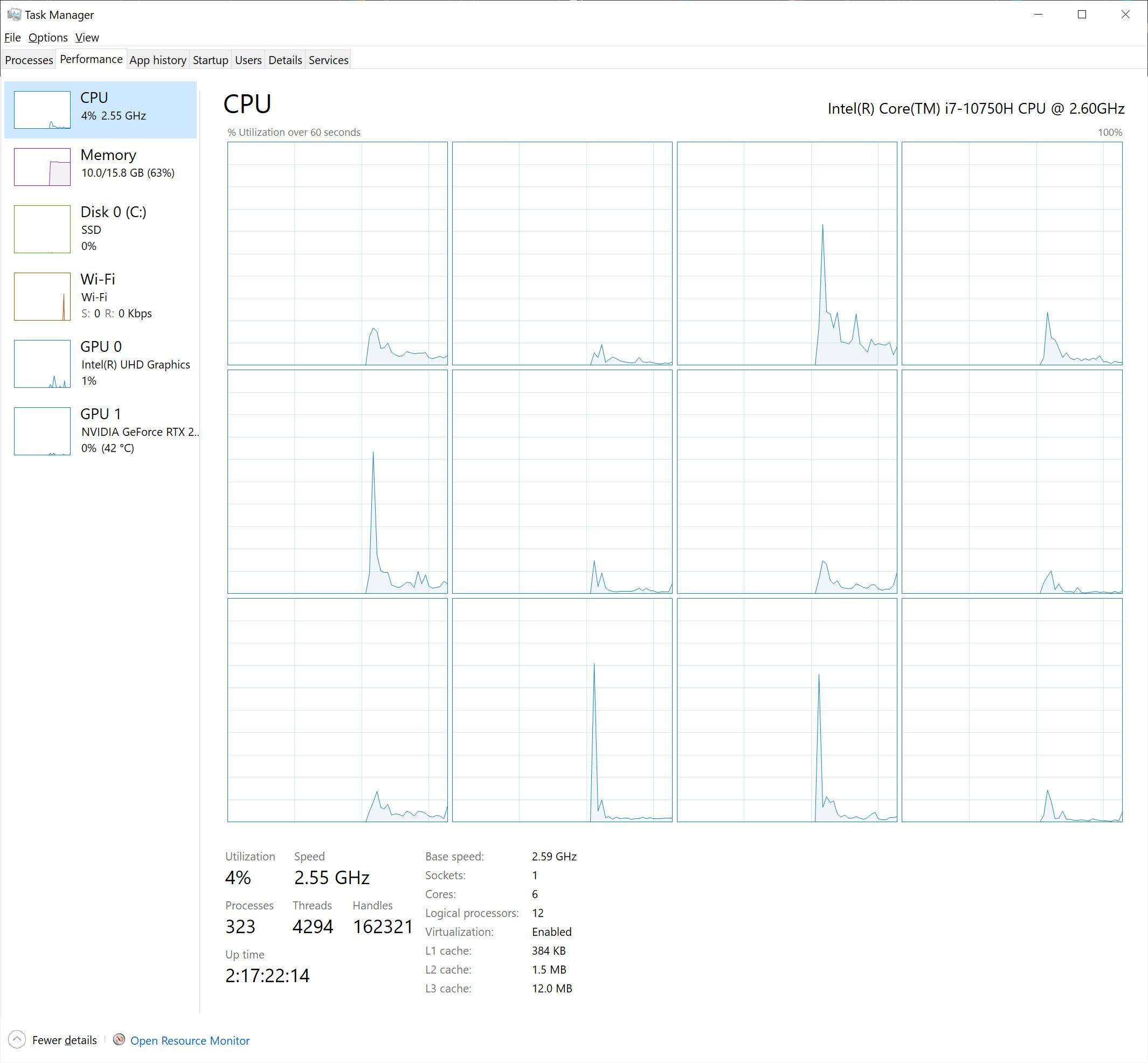Select the CPU mini graph thumbnail
This screenshot has height=1063, width=1148.
[42, 109]
